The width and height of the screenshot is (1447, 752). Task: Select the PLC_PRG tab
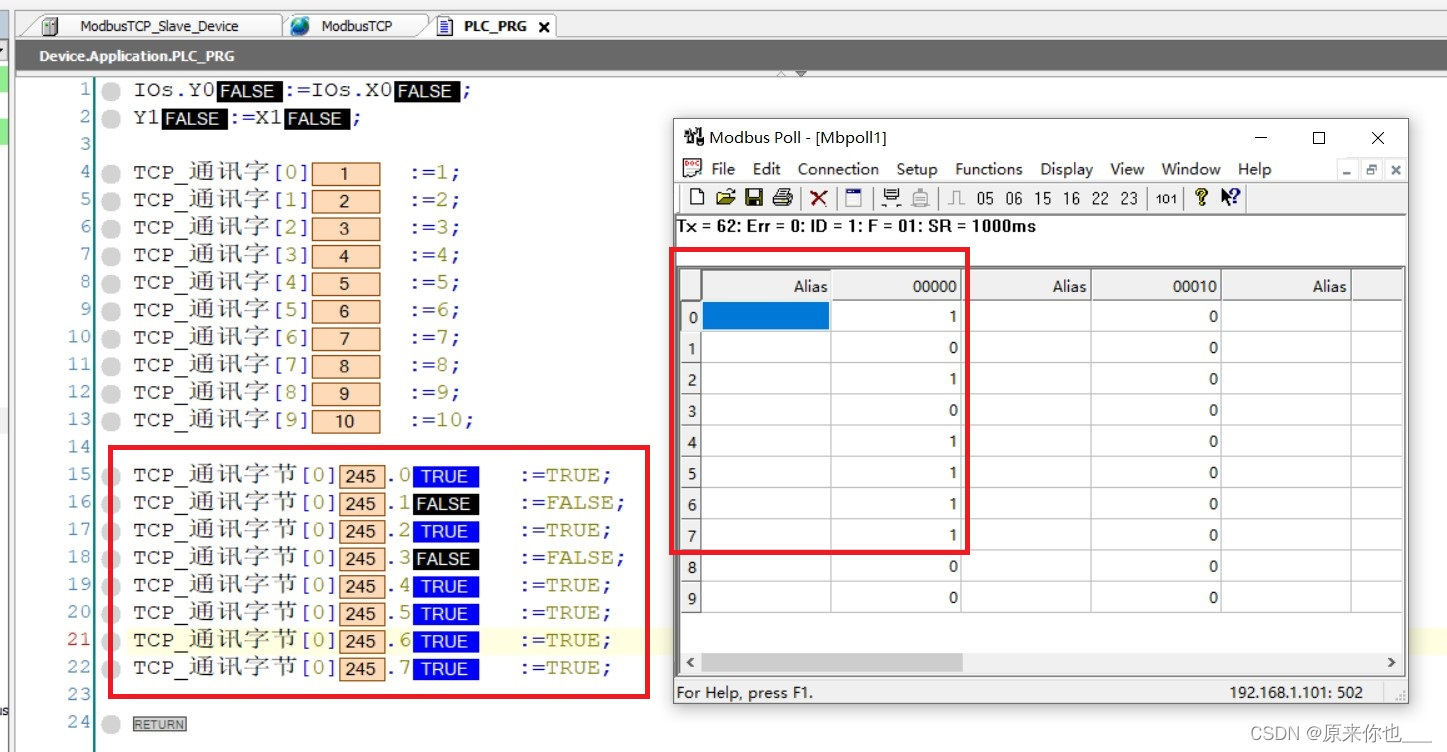pos(495,26)
